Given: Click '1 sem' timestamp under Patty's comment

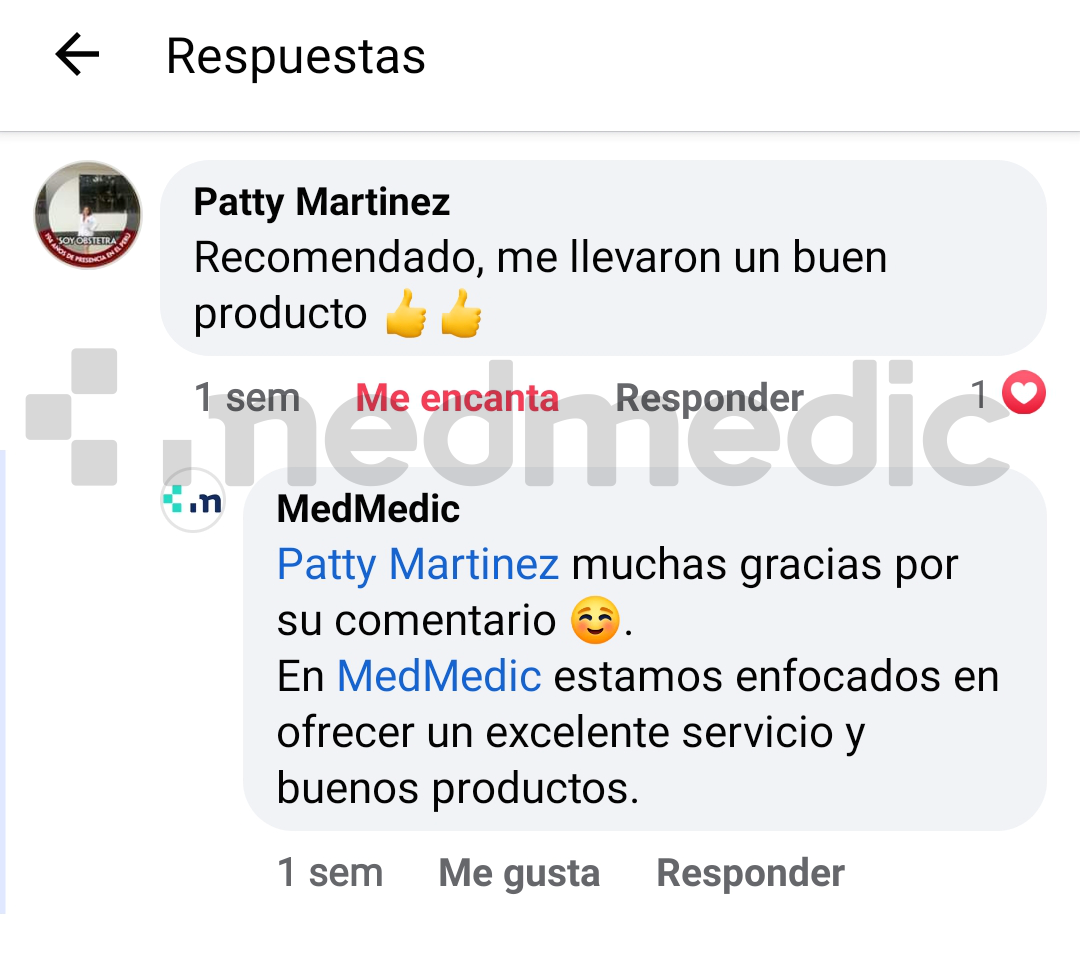Looking at the screenshot, I should point(247,398).
